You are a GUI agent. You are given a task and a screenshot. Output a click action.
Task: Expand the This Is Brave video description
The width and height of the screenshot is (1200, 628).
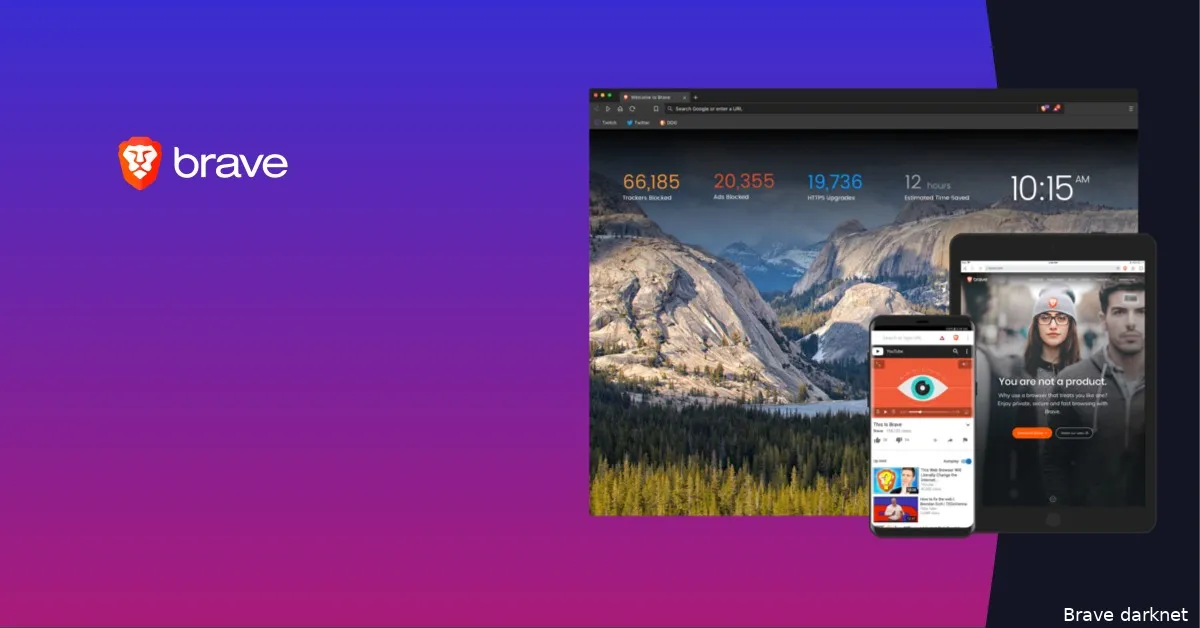coord(967,424)
